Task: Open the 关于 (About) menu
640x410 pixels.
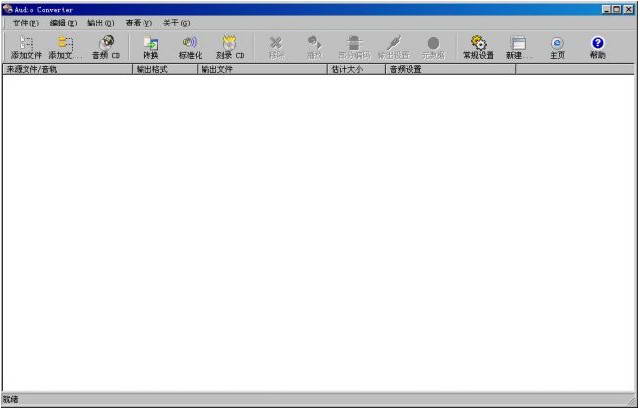Action: click(x=177, y=23)
